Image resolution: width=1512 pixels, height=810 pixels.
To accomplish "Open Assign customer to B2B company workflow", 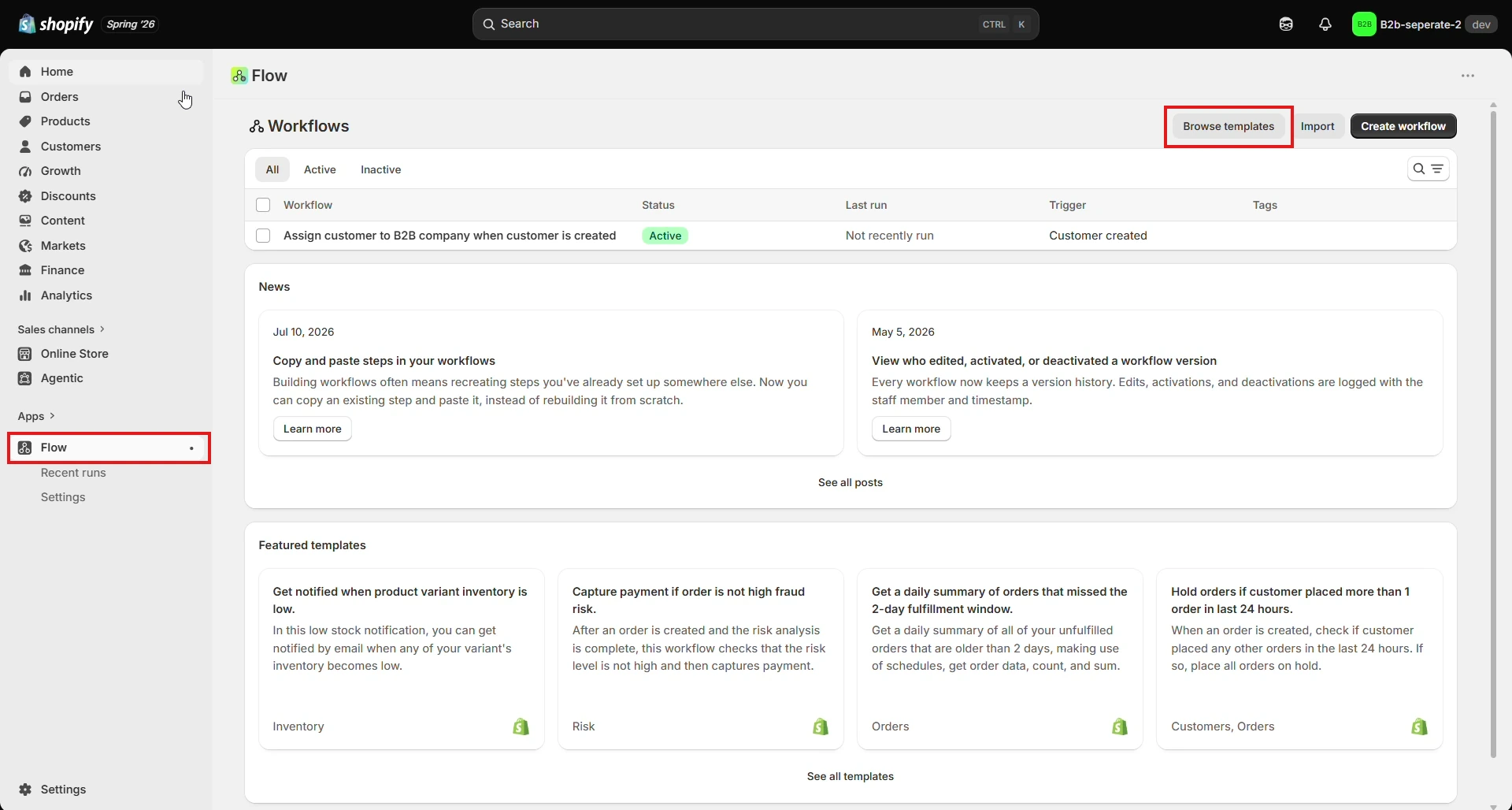I will (x=450, y=236).
